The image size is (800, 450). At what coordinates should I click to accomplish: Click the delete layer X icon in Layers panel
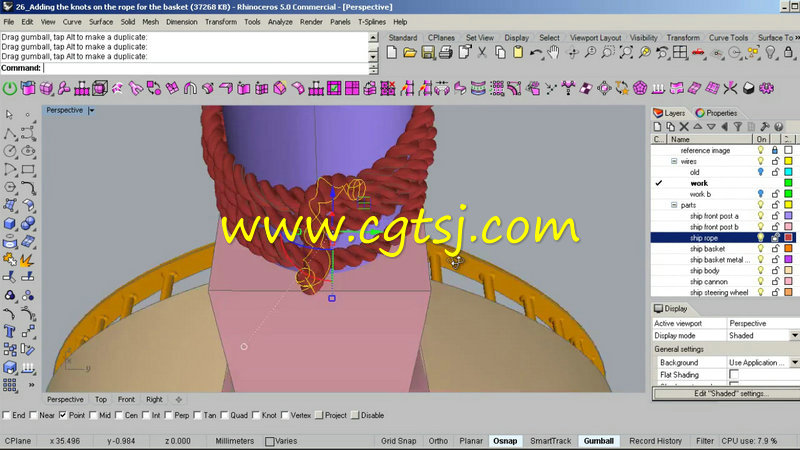tap(684, 127)
